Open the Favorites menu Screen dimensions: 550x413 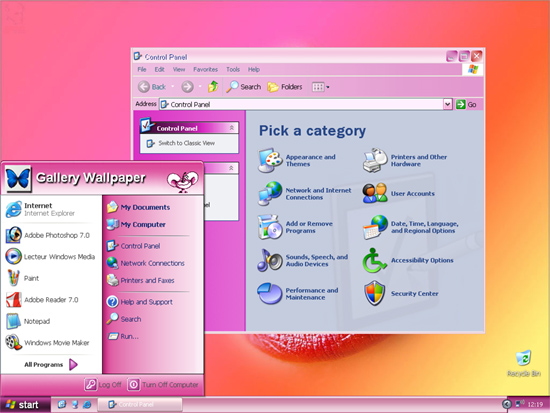tap(206, 69)
